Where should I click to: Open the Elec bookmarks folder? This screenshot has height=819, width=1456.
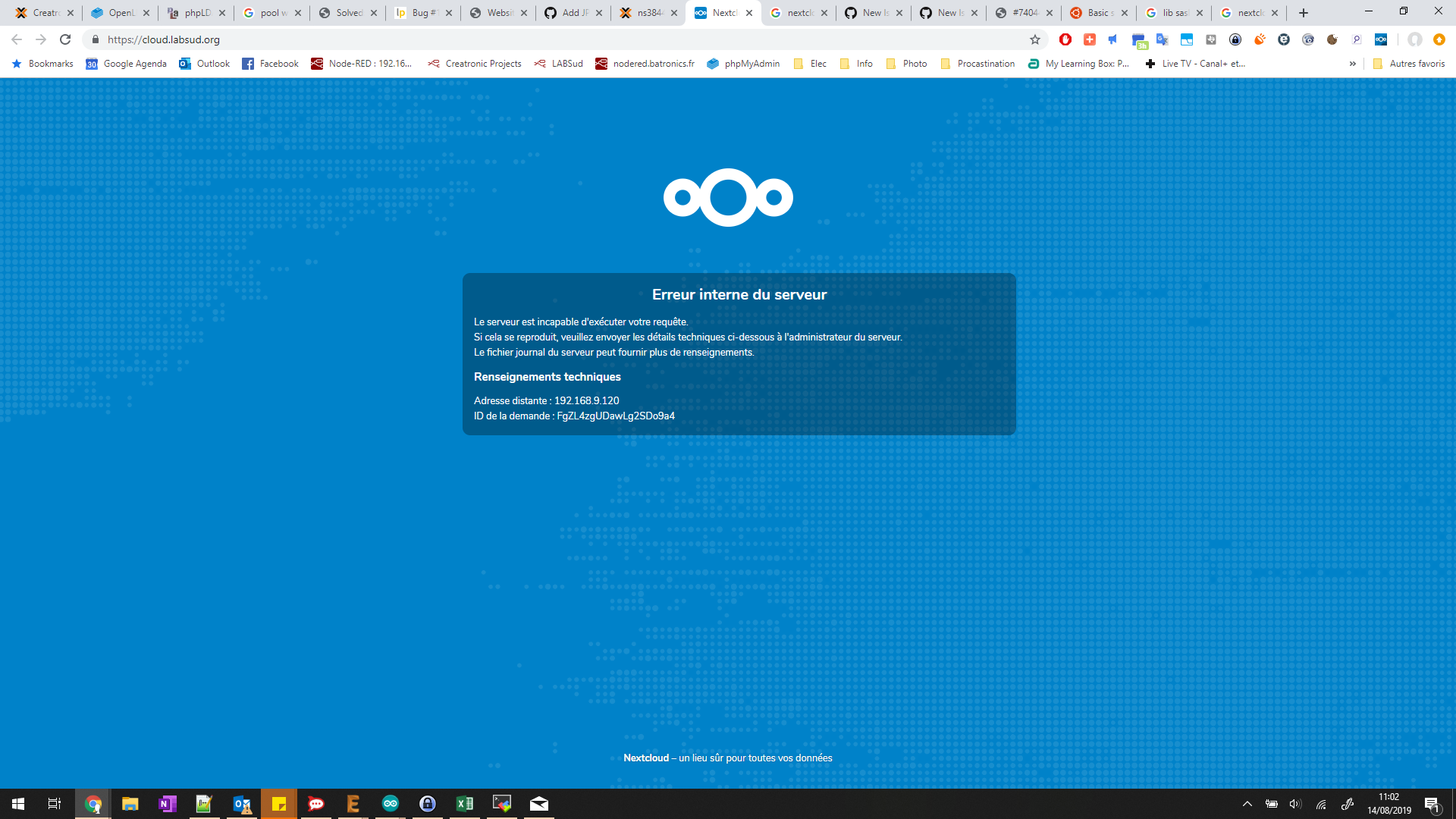pyautogui.click(x=810, y=64)
